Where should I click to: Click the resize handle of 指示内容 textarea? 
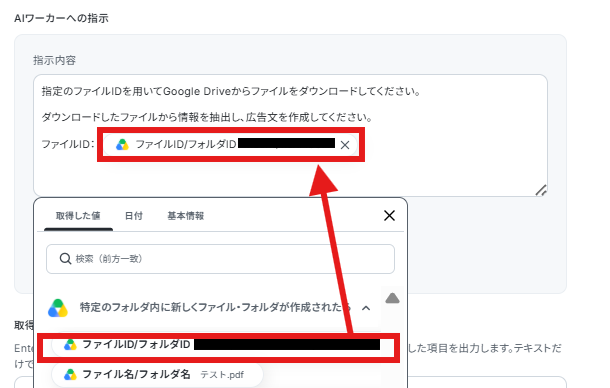[541, 190]
